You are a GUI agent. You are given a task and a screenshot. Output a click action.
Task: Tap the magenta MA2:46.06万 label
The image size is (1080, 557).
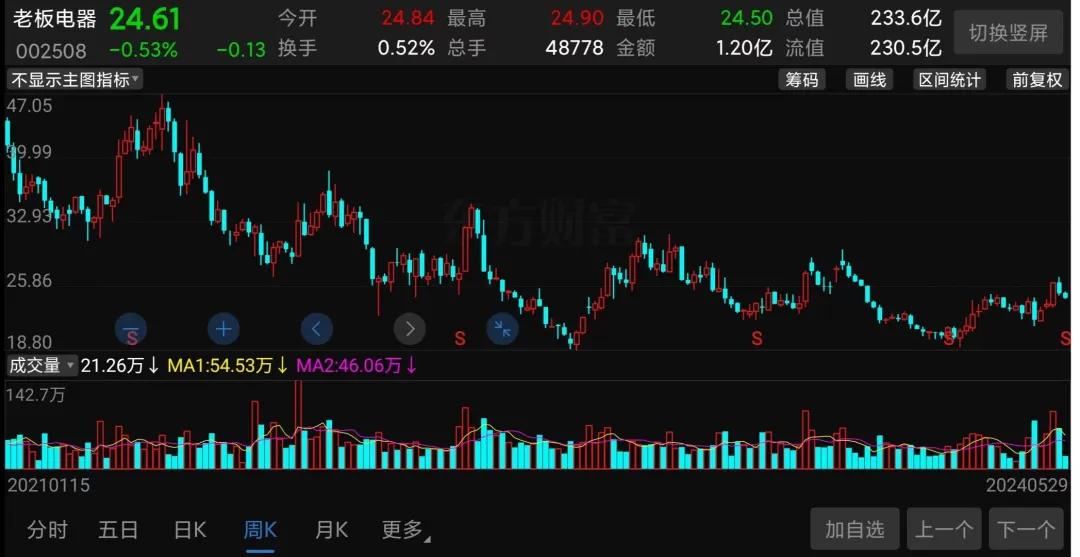coord(356,366)
